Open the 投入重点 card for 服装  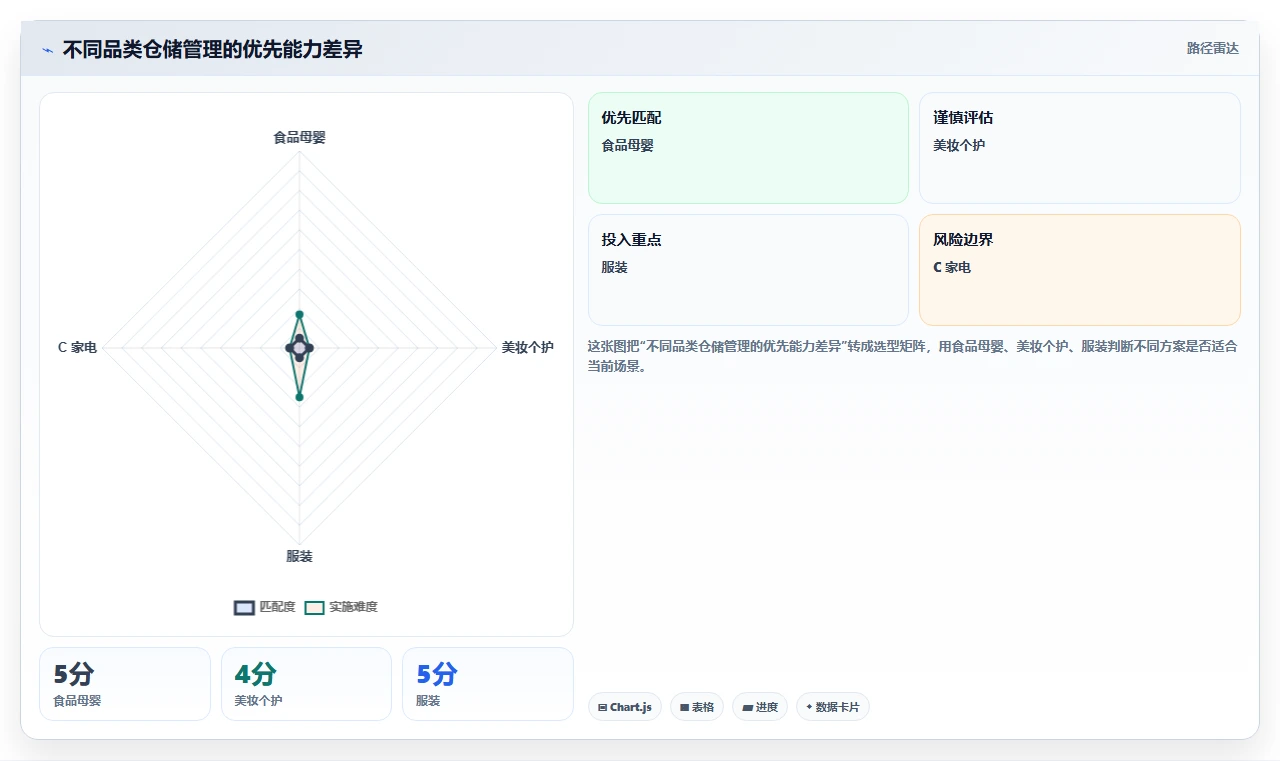[x=748, y=270]
